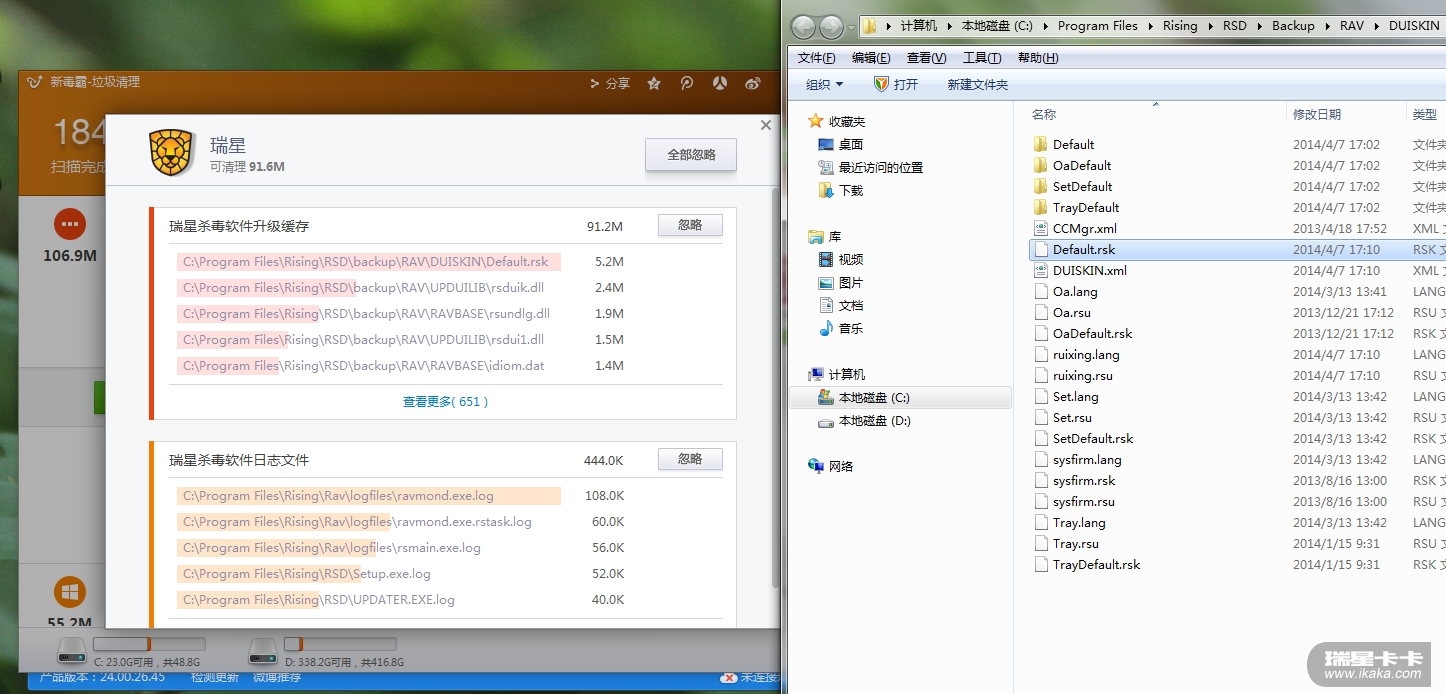This screenshot has width=1446, height=694.
Task: Select the RAVBASE\idiom.dat path row
Action: [x=369, y=366]
